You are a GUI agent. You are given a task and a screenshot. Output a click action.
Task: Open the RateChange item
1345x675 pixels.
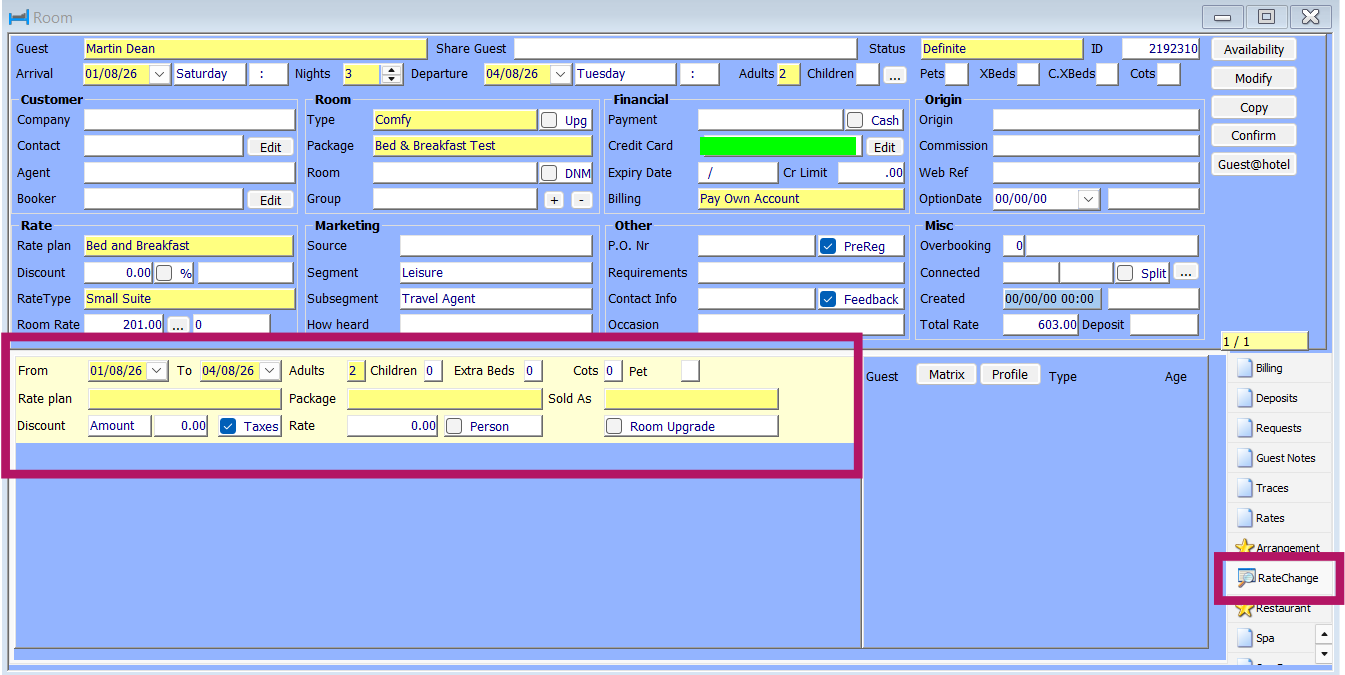click(1279, 578)
